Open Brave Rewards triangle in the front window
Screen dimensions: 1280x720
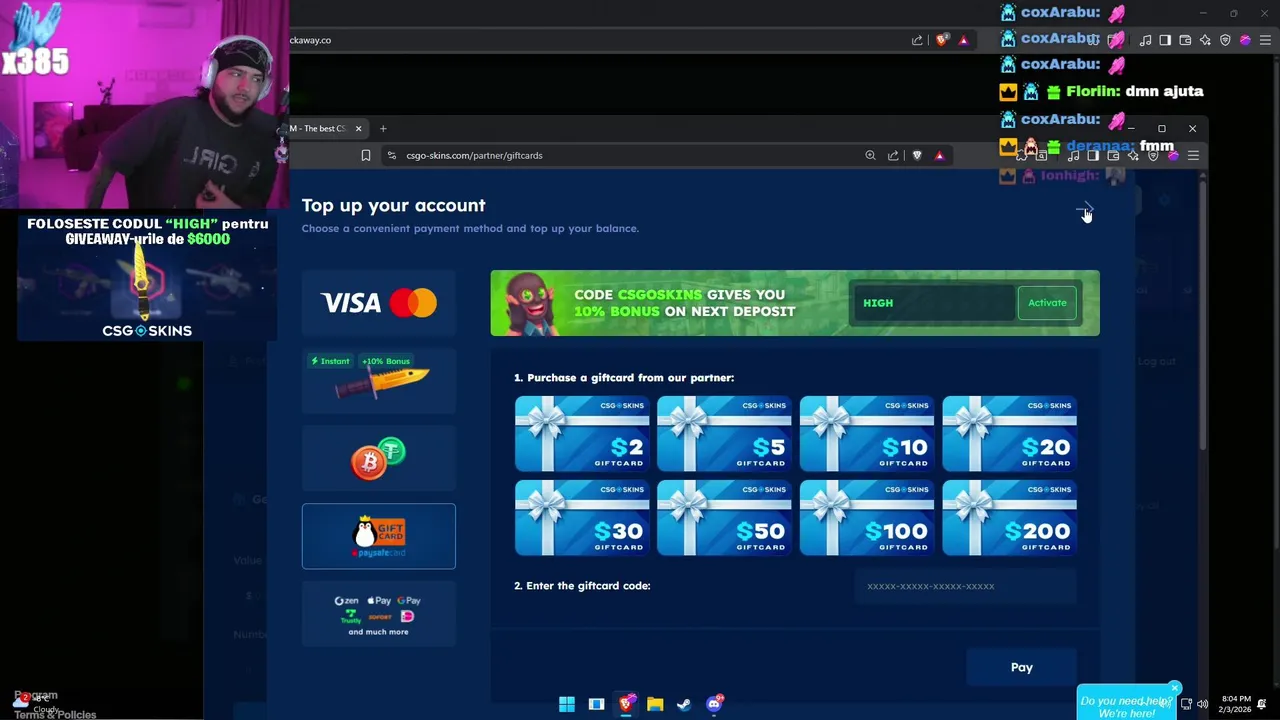[939, 155]
